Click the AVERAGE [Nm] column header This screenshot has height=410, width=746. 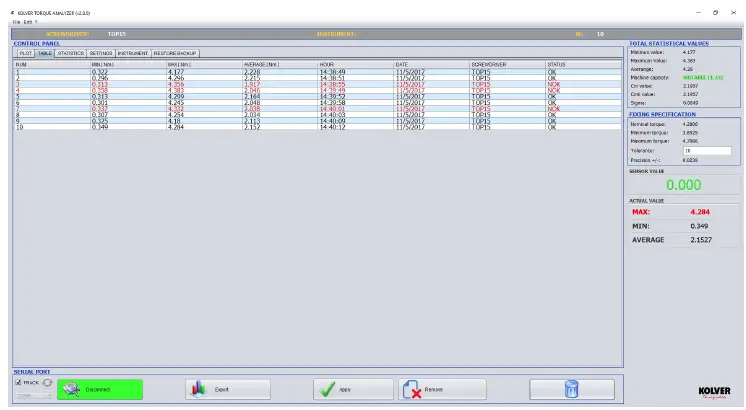281,64
